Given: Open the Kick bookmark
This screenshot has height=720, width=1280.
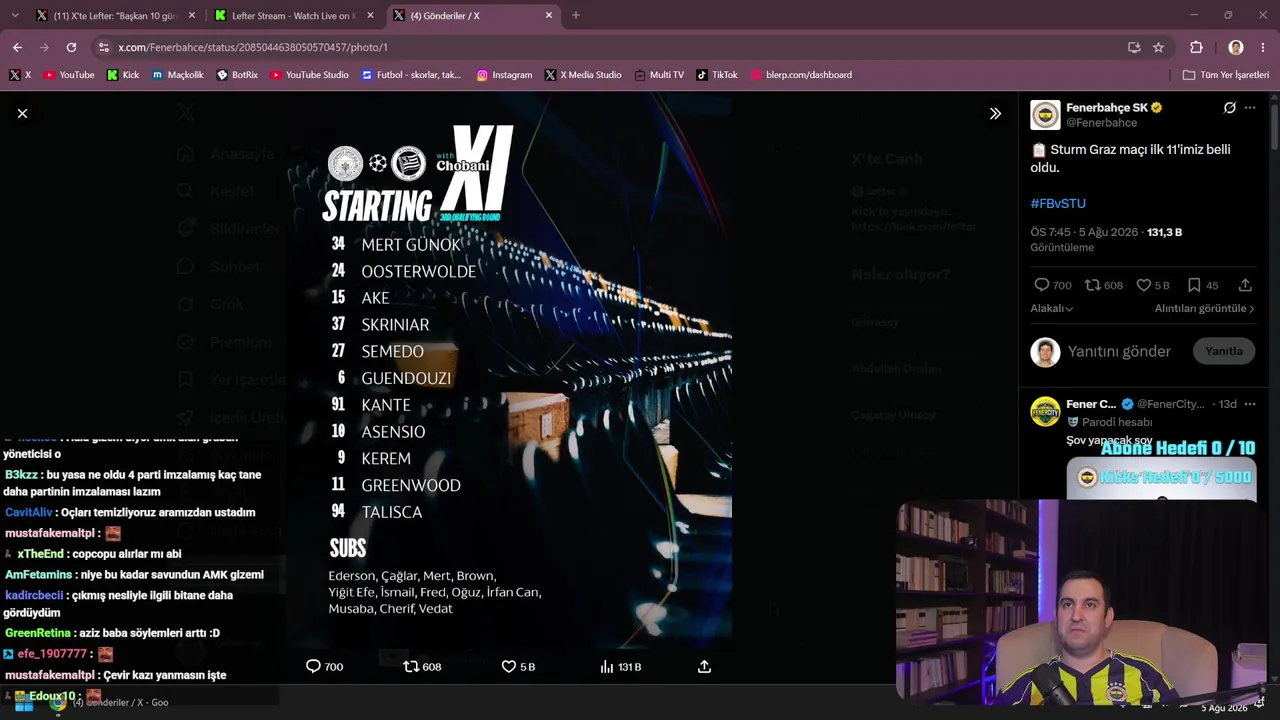Looking at the screenshot, I should click(123, 75).
